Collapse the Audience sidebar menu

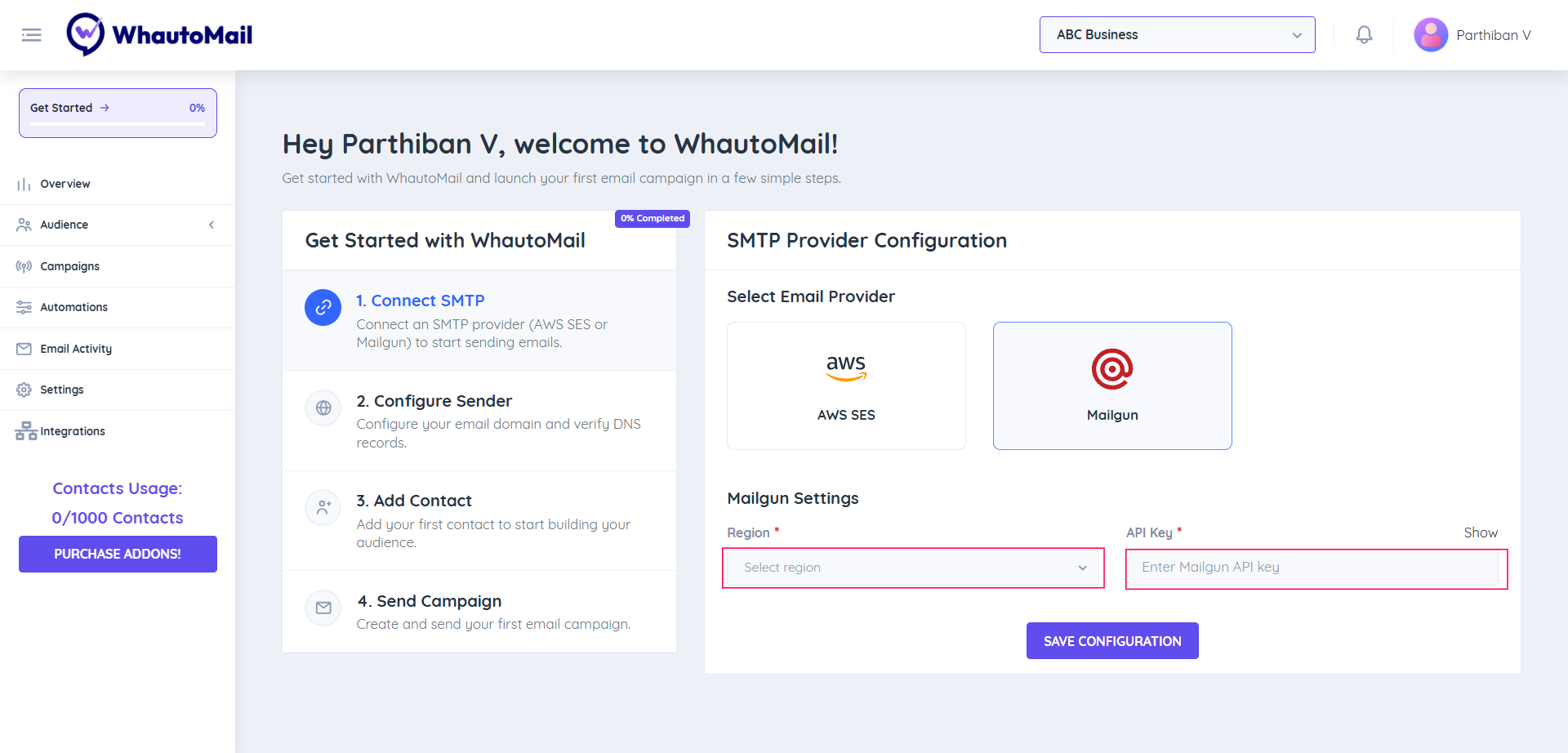pyautogui.click(x=212, y=225)
